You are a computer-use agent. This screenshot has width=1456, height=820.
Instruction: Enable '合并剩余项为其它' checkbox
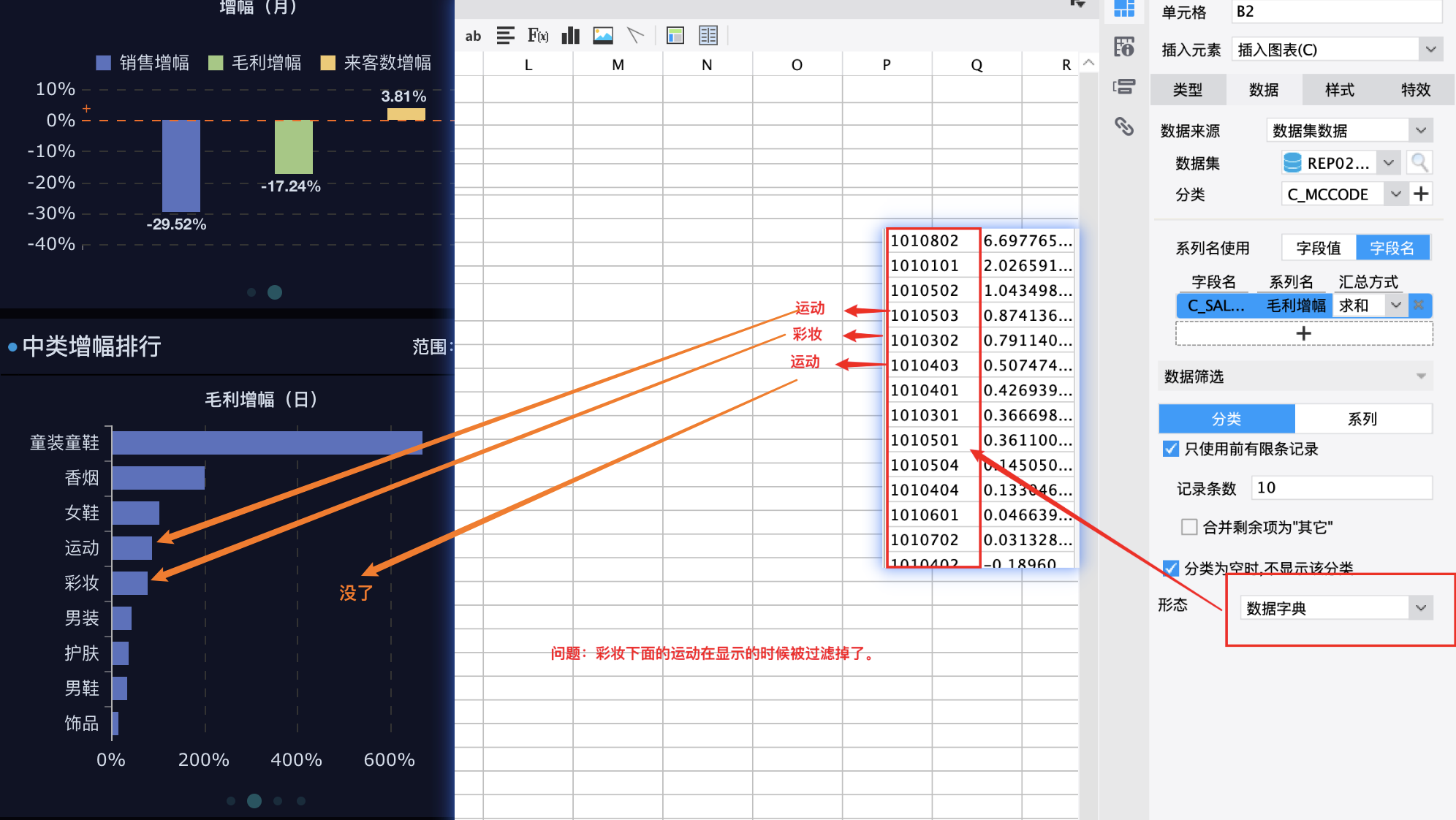click(1189, 527)
